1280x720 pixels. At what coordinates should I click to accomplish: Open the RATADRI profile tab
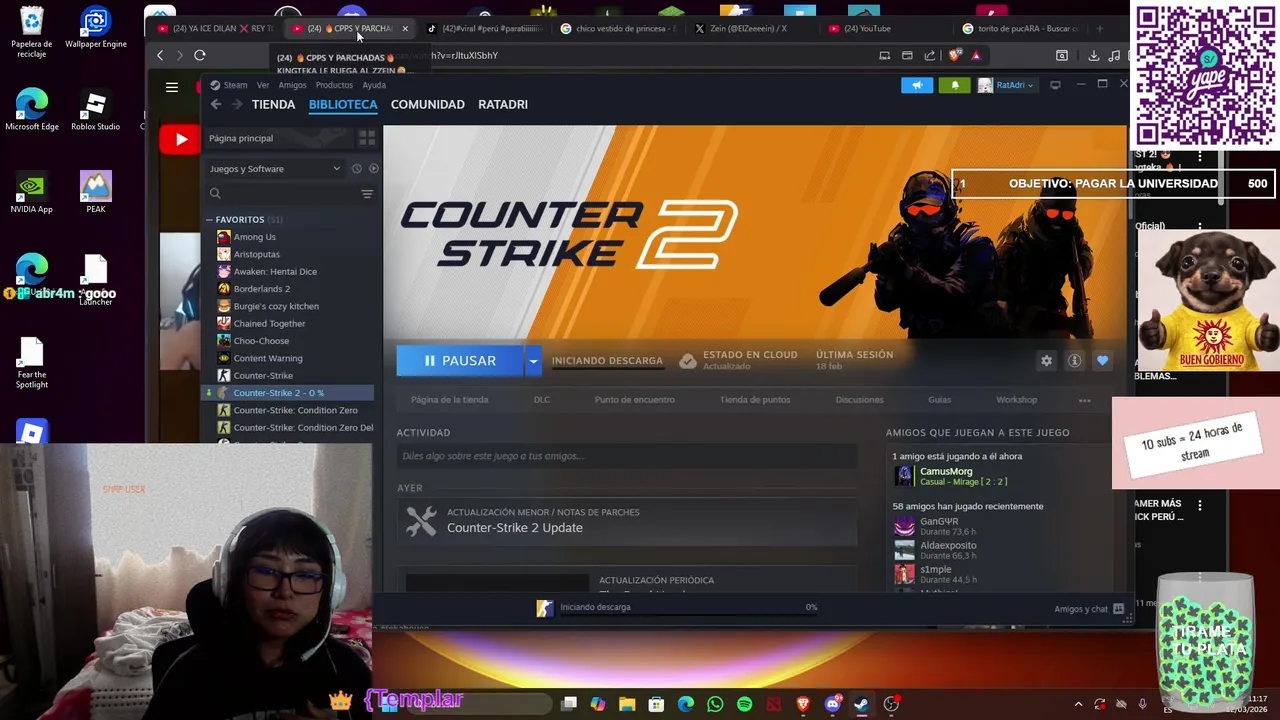click(503, 104)
